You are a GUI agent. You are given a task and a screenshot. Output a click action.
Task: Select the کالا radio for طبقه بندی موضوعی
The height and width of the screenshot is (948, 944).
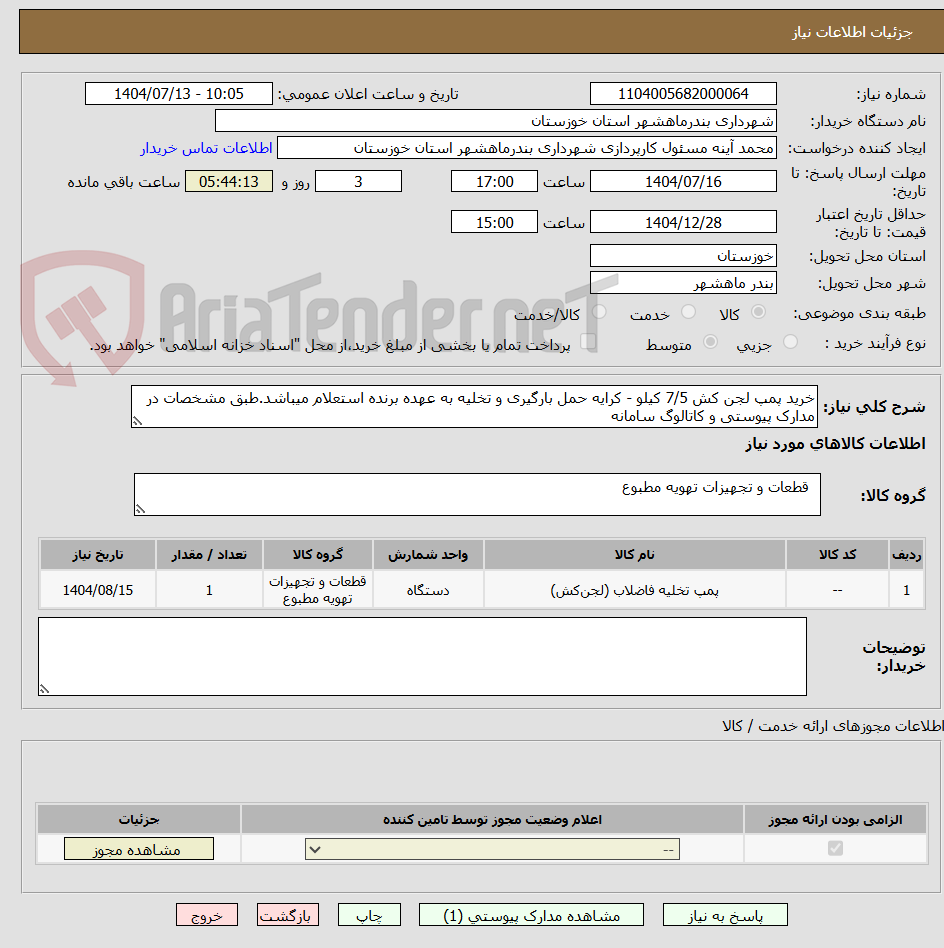coord(758,311)
